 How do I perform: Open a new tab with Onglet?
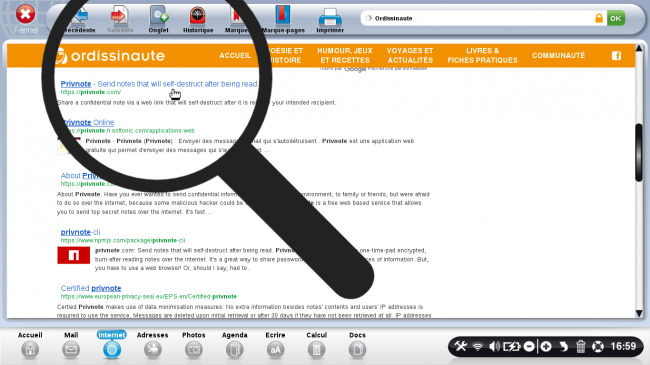point(158,19)
